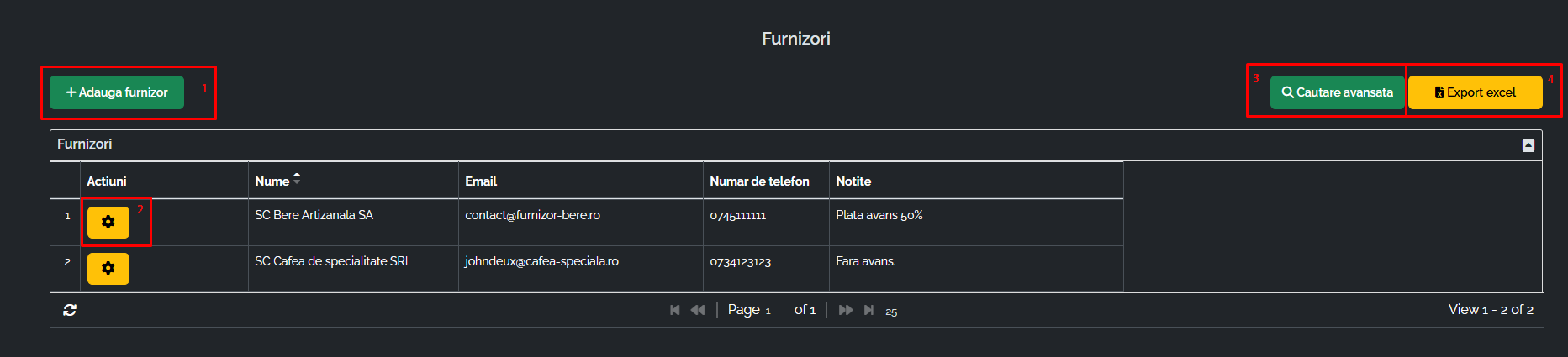Open Cautare avansata search
Image resolution: width=1568 pixels, height=357 pixels.
click(x=1337, y=92)
